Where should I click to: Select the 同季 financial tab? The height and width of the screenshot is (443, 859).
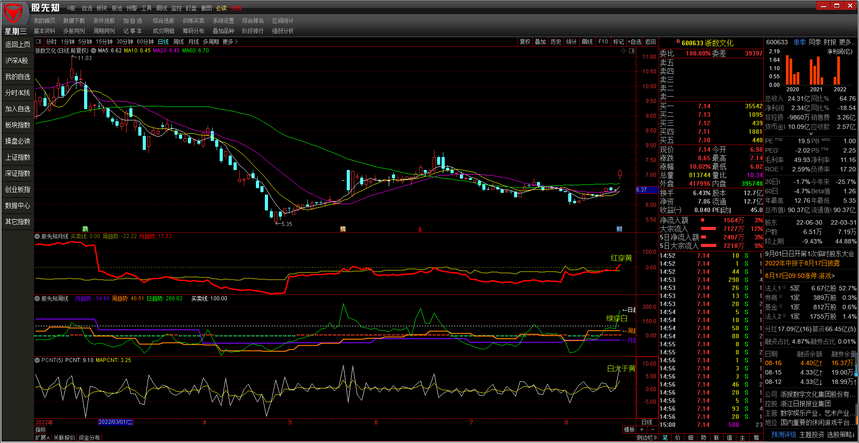[814, 42]
